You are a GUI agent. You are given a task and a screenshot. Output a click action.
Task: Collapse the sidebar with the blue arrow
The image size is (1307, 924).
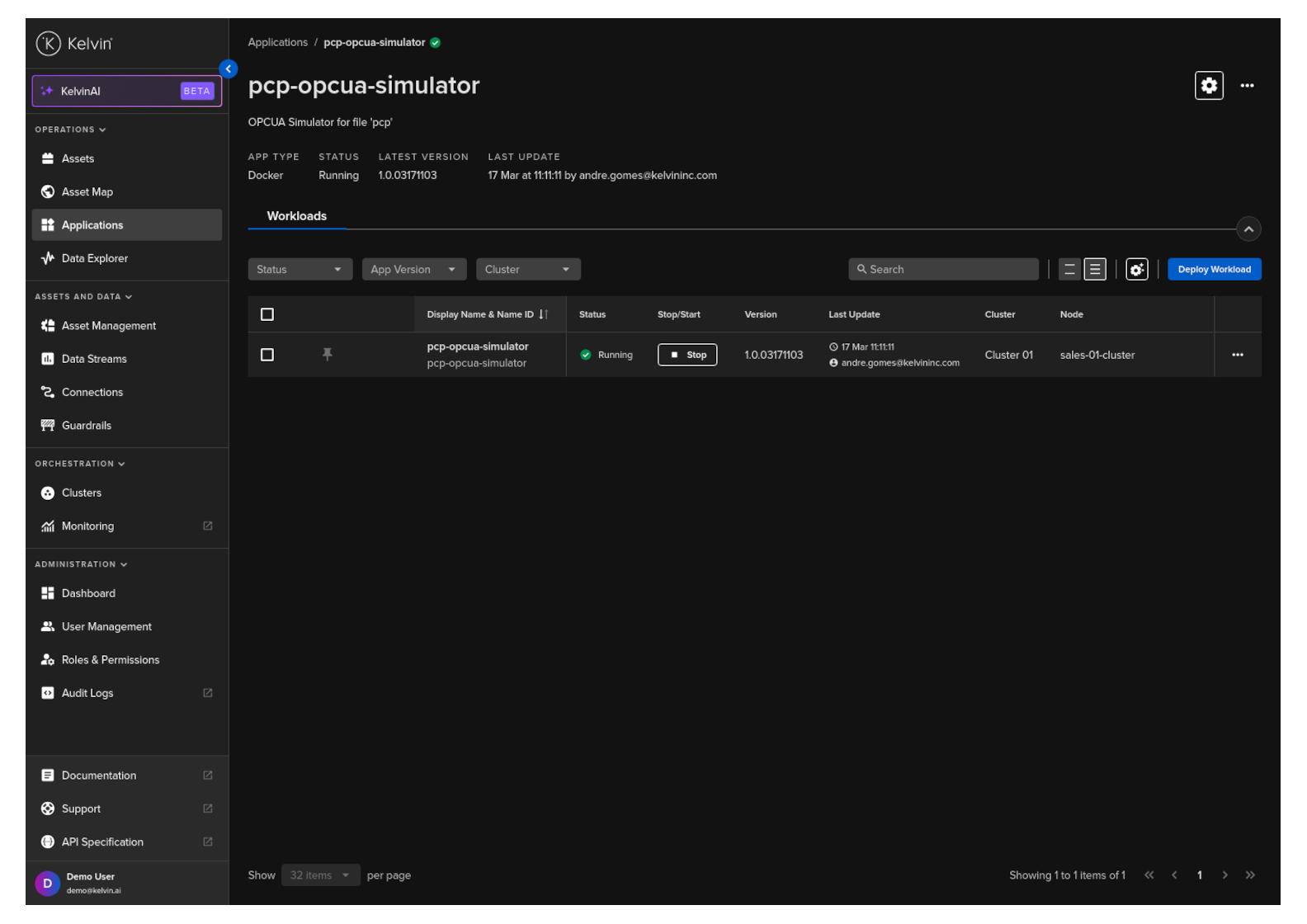coord(229,69)
